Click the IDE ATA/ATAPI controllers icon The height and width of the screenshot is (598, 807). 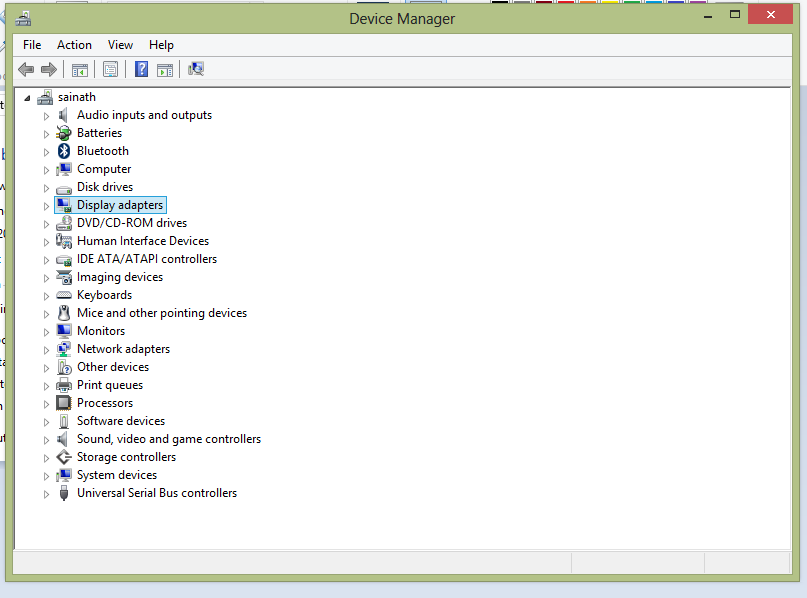[64, 260]
